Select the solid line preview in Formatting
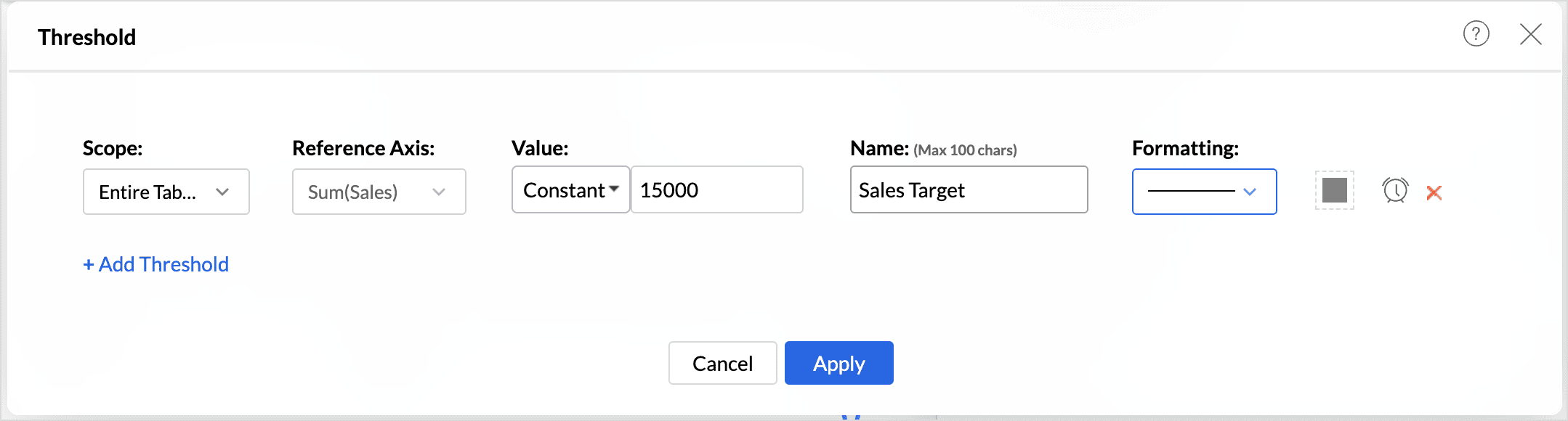The height and width of the screenshot is (421, 1568). pyautogui.click(x=1191, y=192)
